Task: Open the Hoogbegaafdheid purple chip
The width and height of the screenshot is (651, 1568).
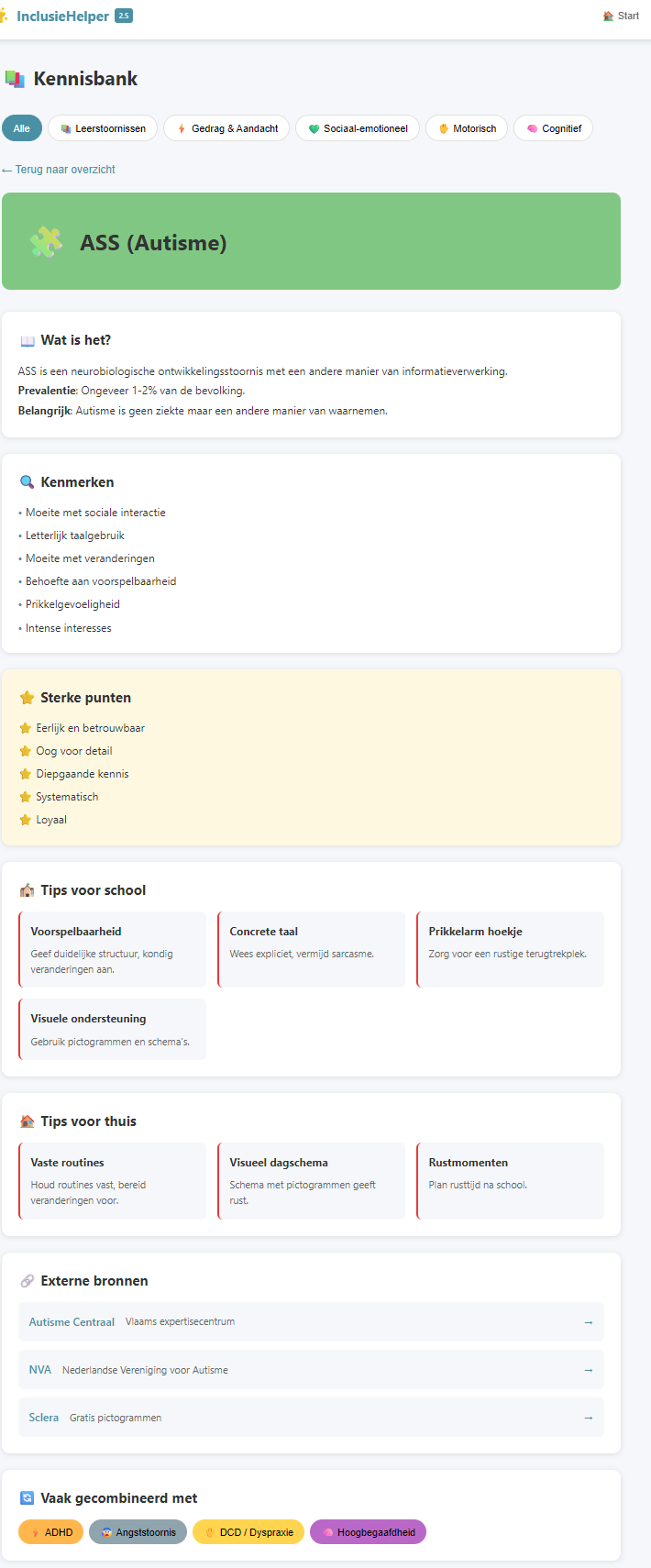Action: [368, 1532]
